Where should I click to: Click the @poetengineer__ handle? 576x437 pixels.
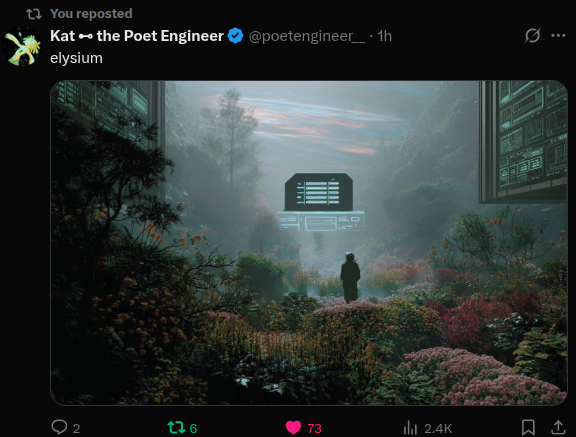tap(307, 36)
